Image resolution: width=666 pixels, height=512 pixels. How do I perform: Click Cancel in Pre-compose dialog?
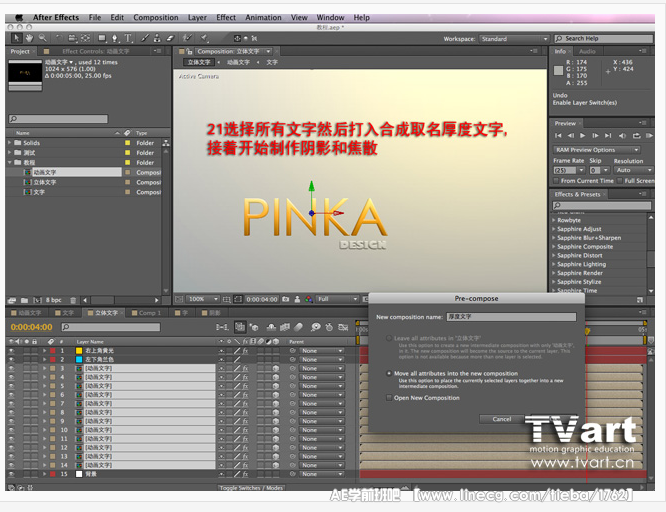[502, 419]
